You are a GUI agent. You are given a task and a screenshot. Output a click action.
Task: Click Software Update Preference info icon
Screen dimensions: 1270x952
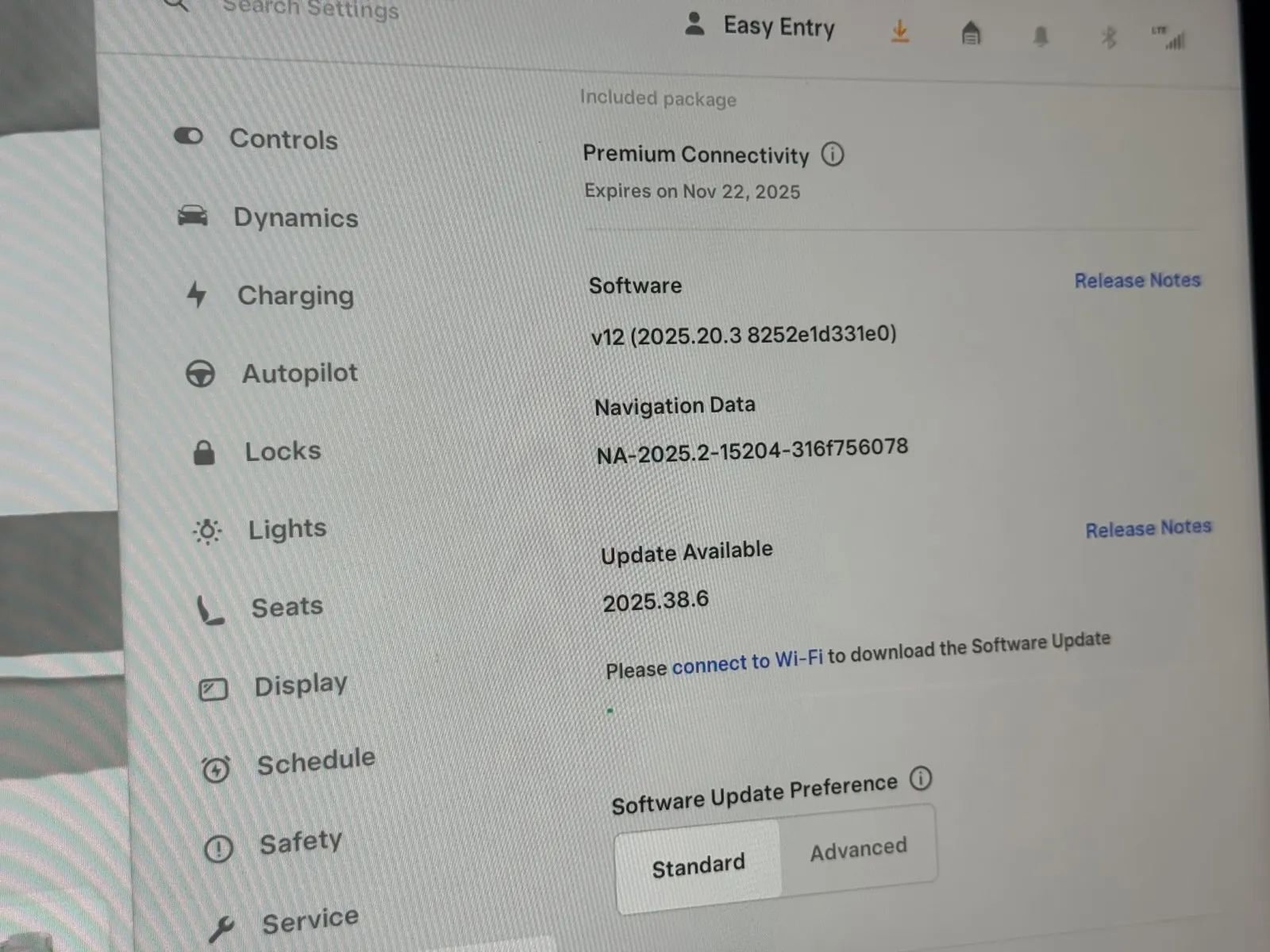tap(920, 779)
